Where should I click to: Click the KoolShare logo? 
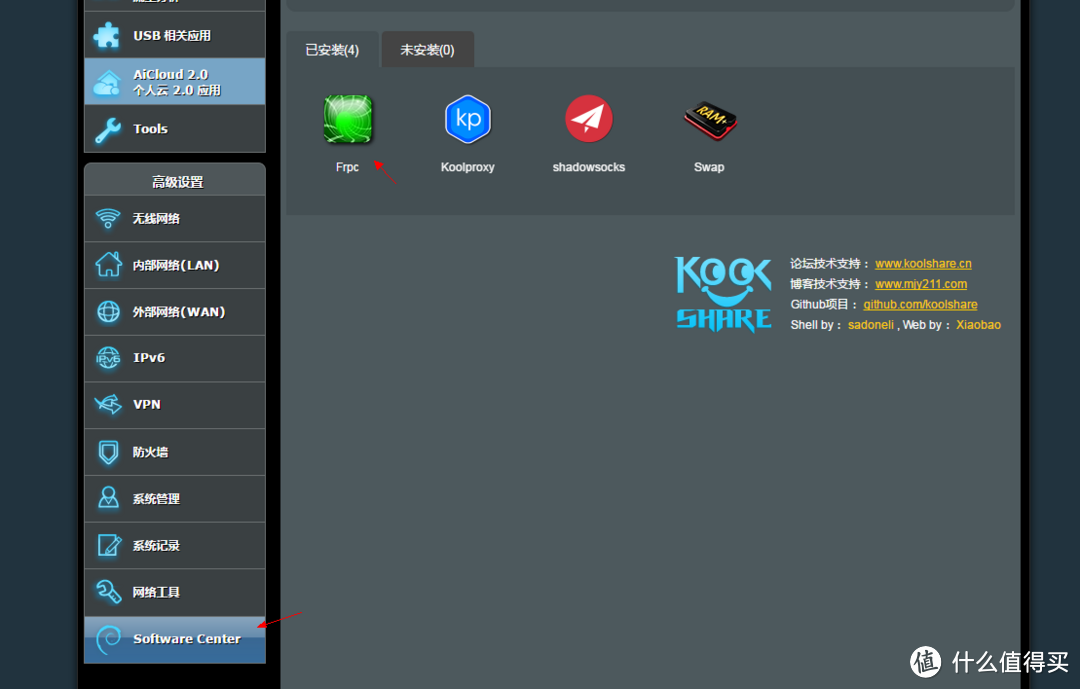pyautogui.click(x=723, y=294)
